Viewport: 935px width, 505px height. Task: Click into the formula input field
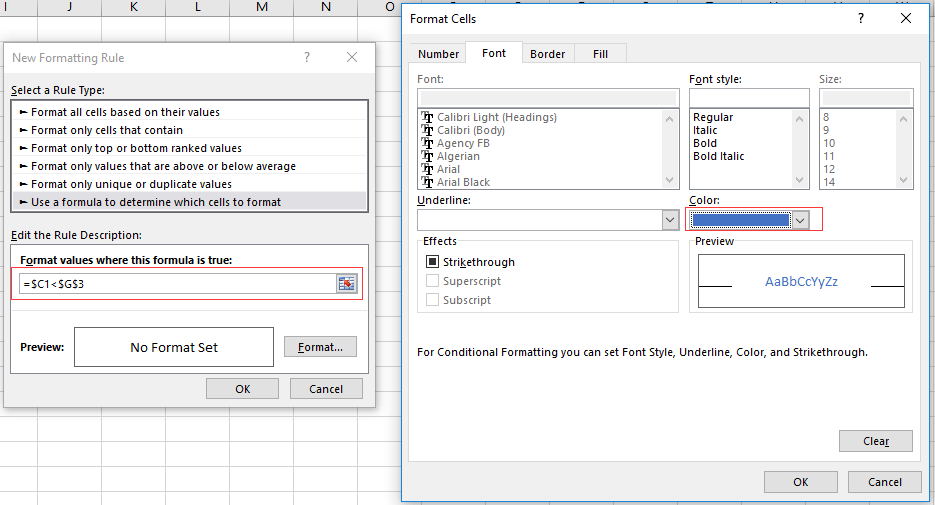[x=176, y=284]
